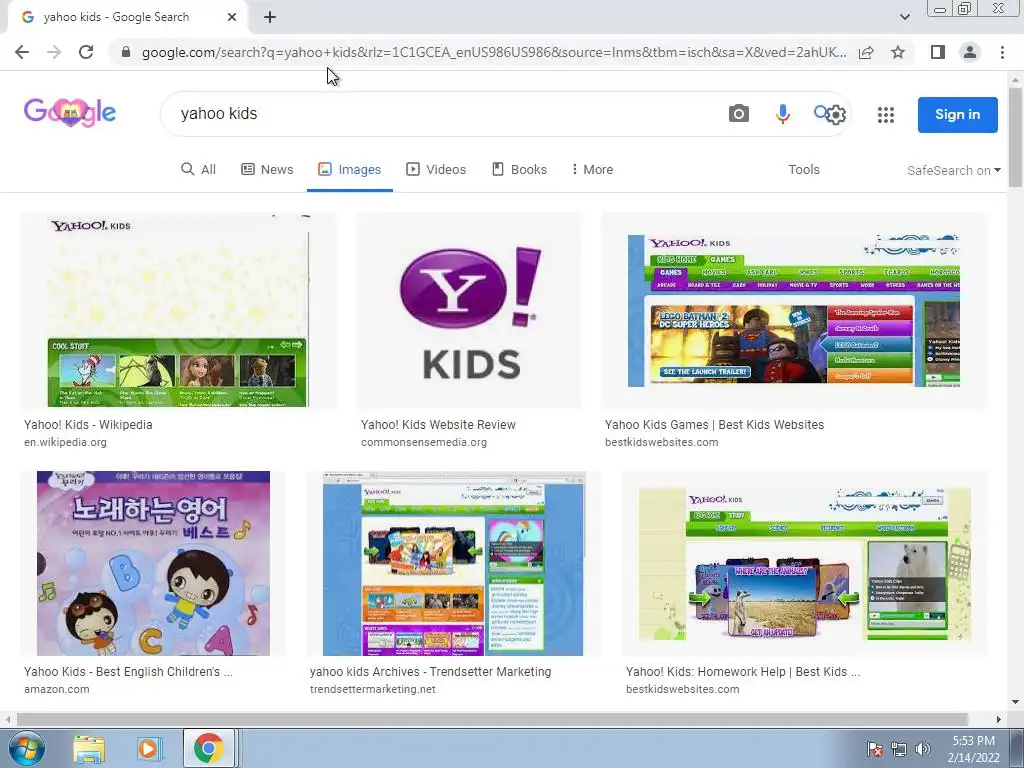
Task: Open Windows Media Player taskbar icon
Action: [x=148, y=748]
